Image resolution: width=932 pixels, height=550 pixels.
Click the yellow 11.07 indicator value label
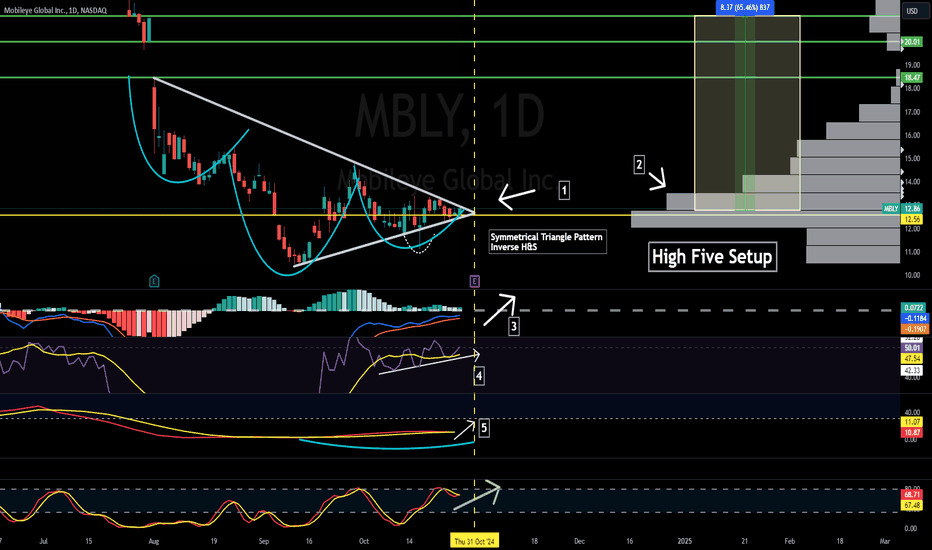click(x=912, y=422)
